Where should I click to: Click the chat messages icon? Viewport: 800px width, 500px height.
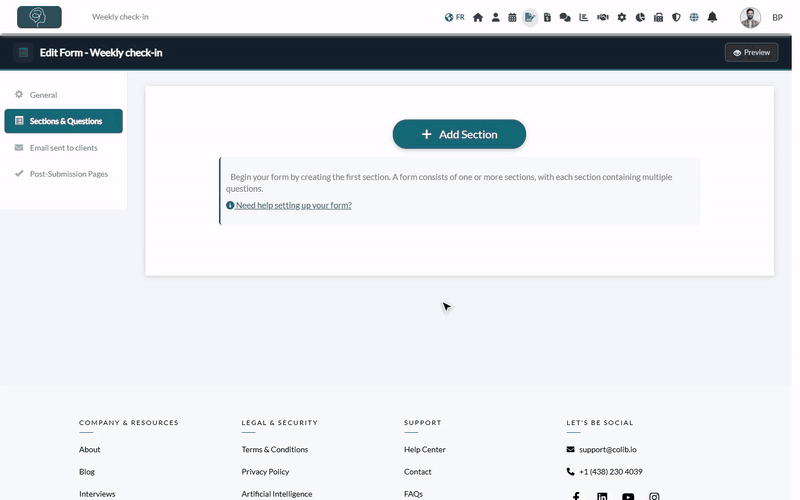[565, 17]
